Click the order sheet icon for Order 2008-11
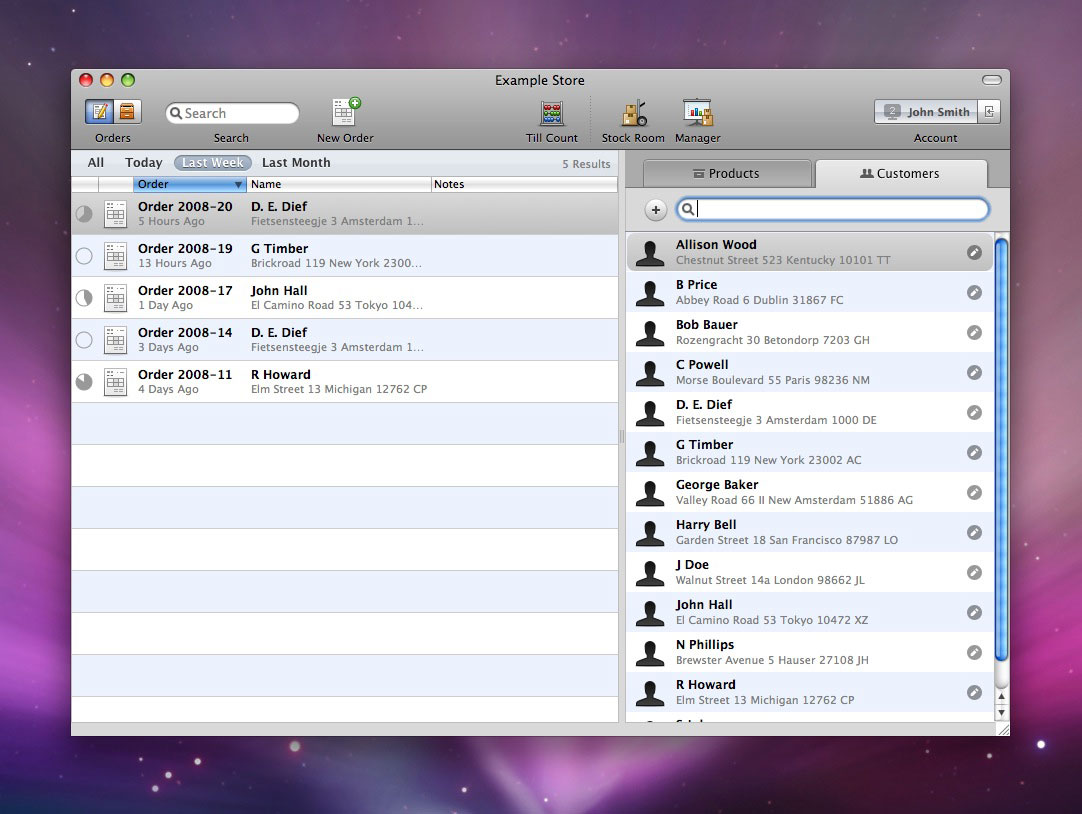The height and width of the screenshot is (814, 1082). coord(115,382)
